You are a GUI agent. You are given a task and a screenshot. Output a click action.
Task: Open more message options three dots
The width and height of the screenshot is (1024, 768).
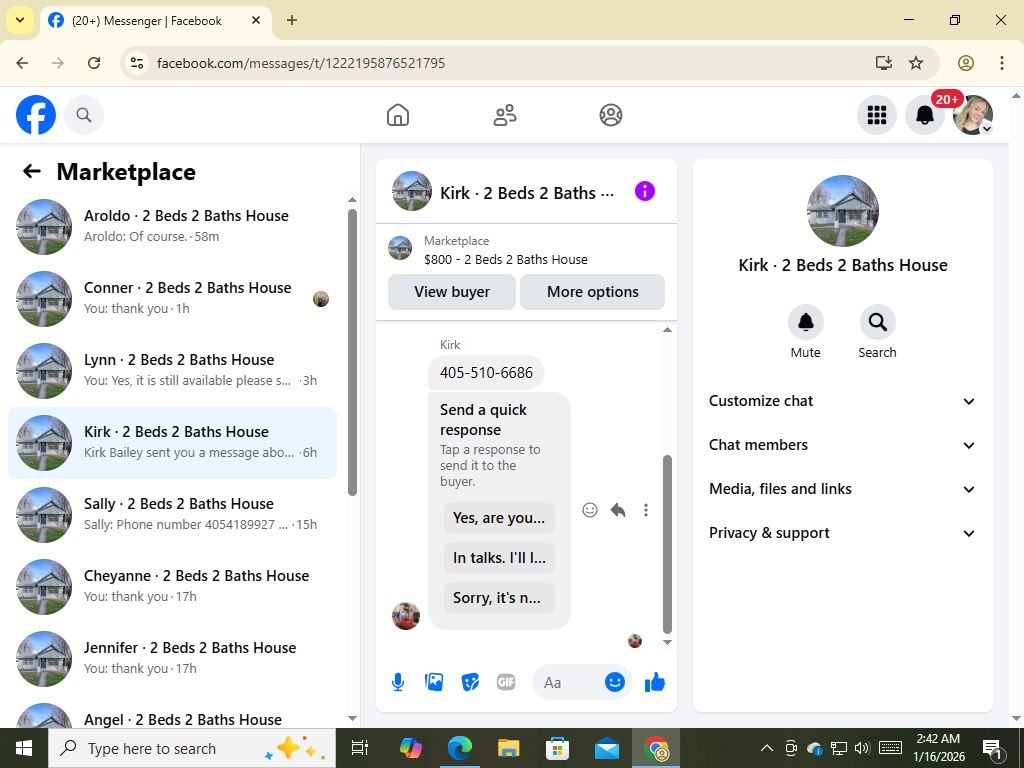pos(646,510)
